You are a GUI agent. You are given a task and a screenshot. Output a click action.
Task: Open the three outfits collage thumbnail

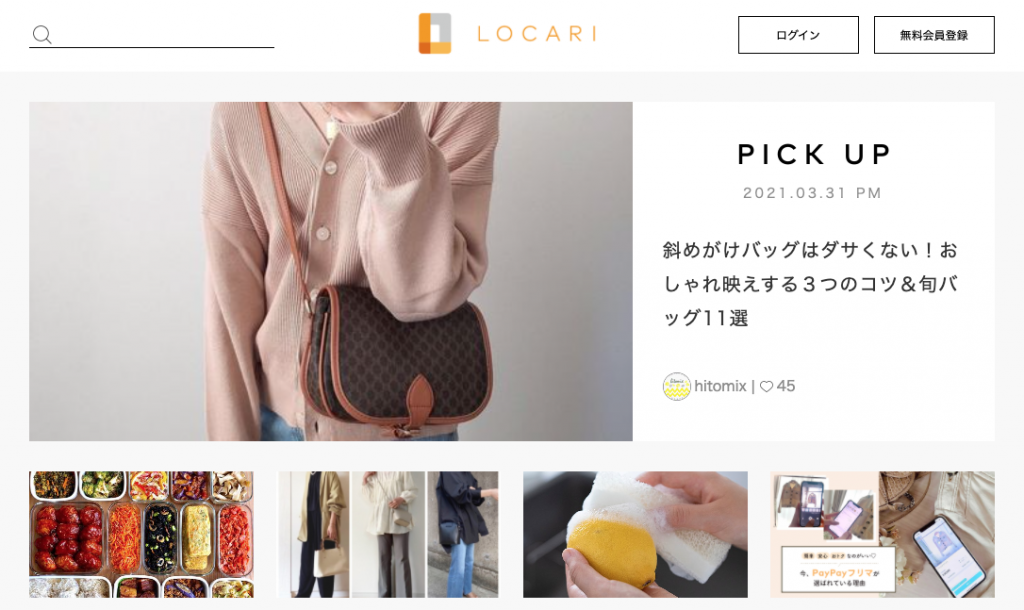(388, 534)
